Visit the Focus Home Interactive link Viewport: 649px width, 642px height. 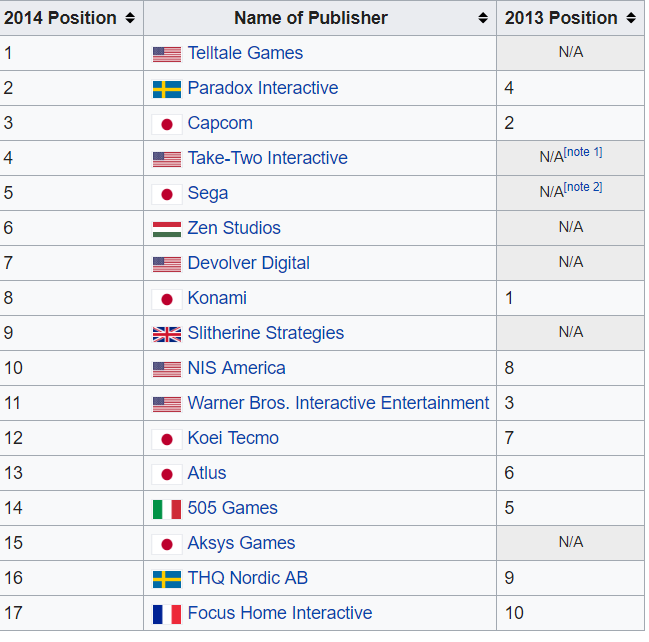click(x=280, y=613)
